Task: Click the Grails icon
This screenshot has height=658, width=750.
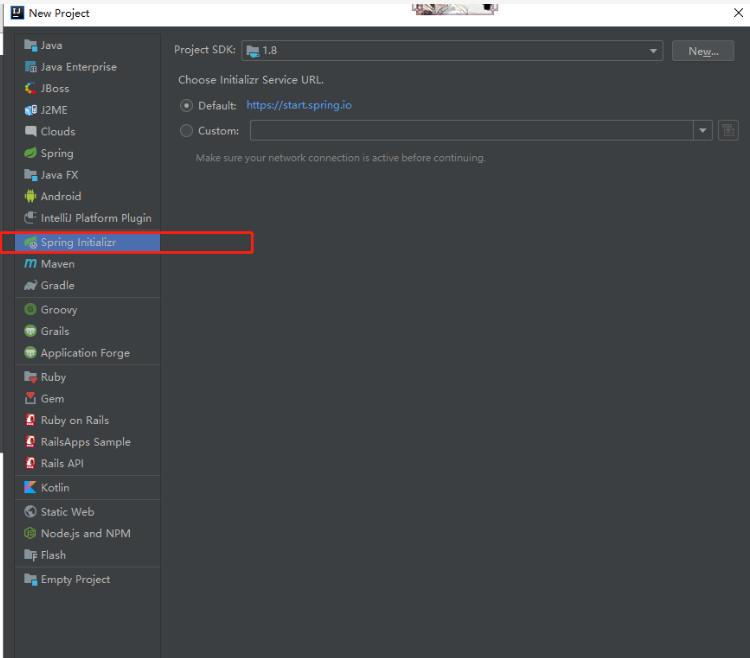Action: [x=31, y=331]
